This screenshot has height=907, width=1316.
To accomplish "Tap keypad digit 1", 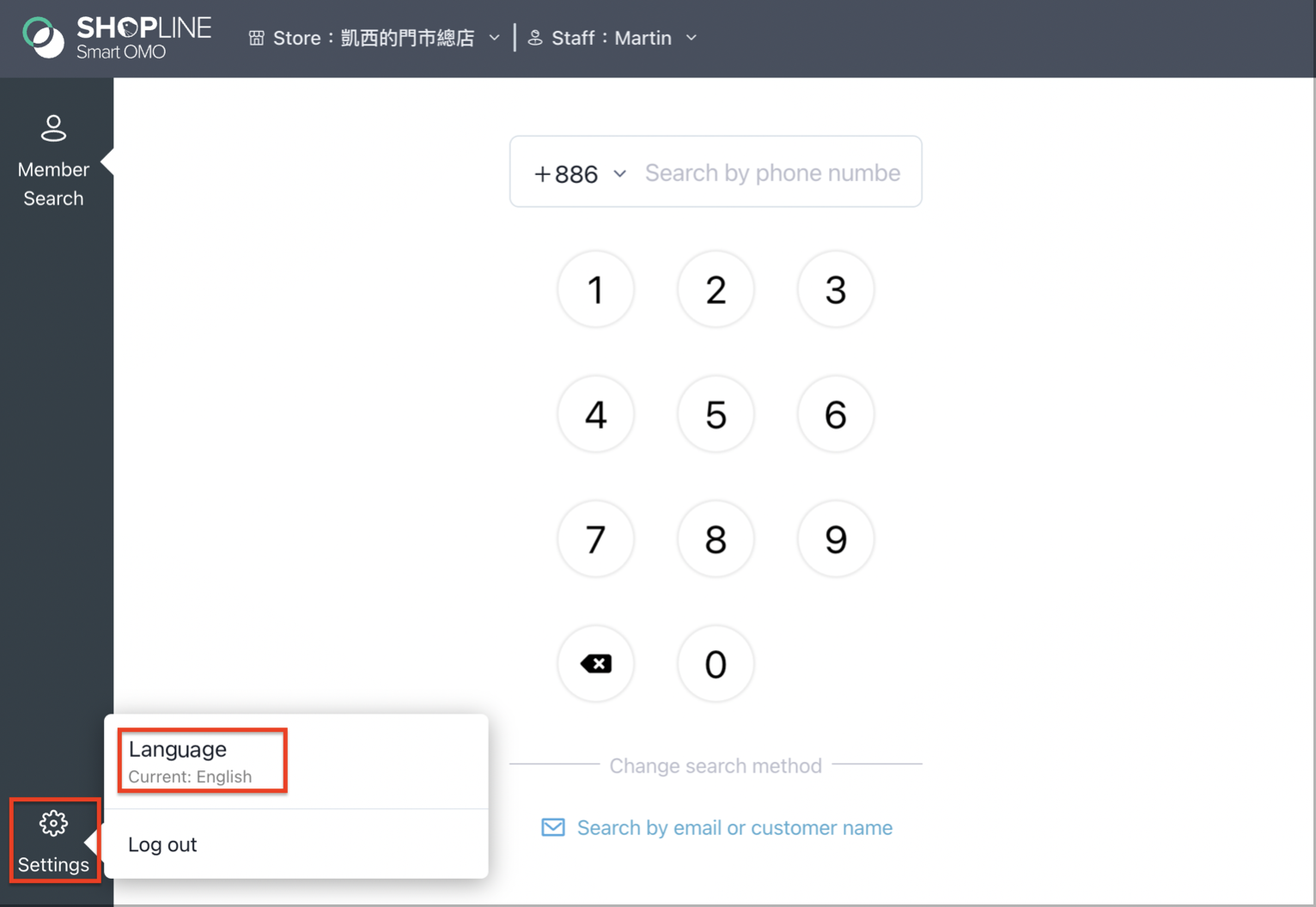I will [595, 289].
